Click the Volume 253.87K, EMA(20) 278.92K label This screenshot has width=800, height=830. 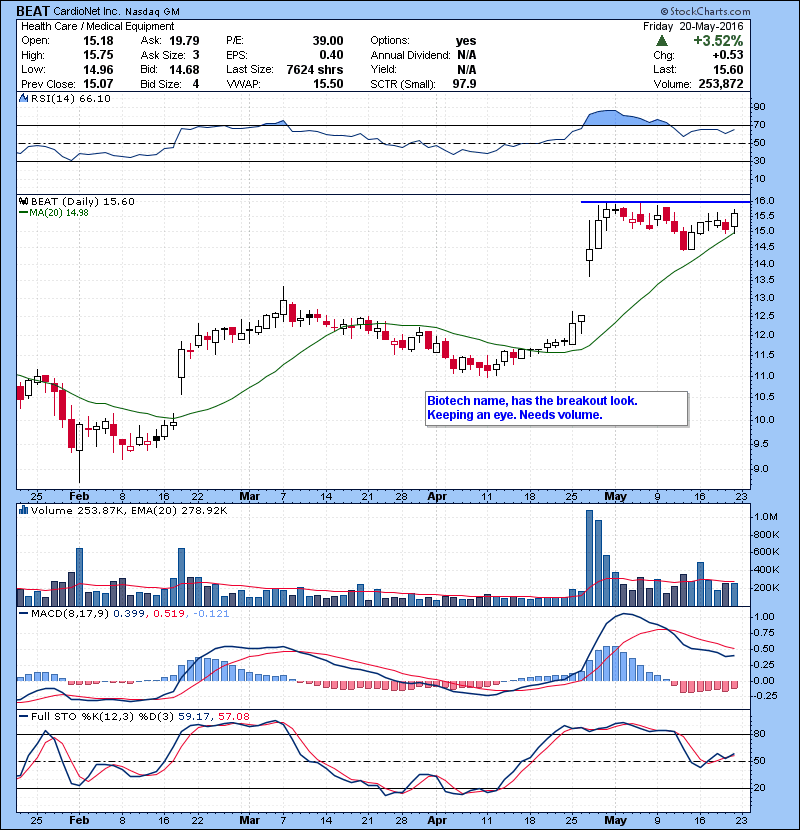pyautogui.click(x=129, y=510)
